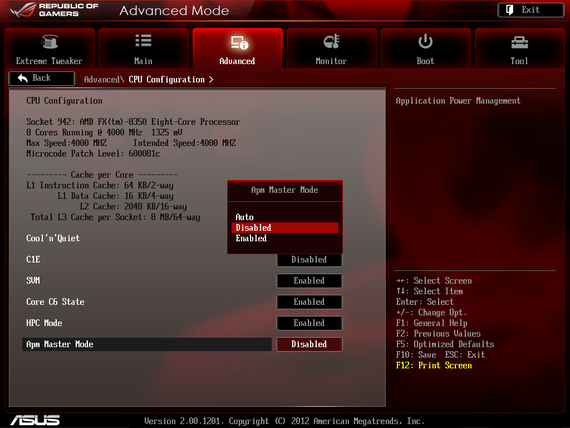Select the Advanced tab
The height and width of the screenshot is (428, 570).
[237, 48]
